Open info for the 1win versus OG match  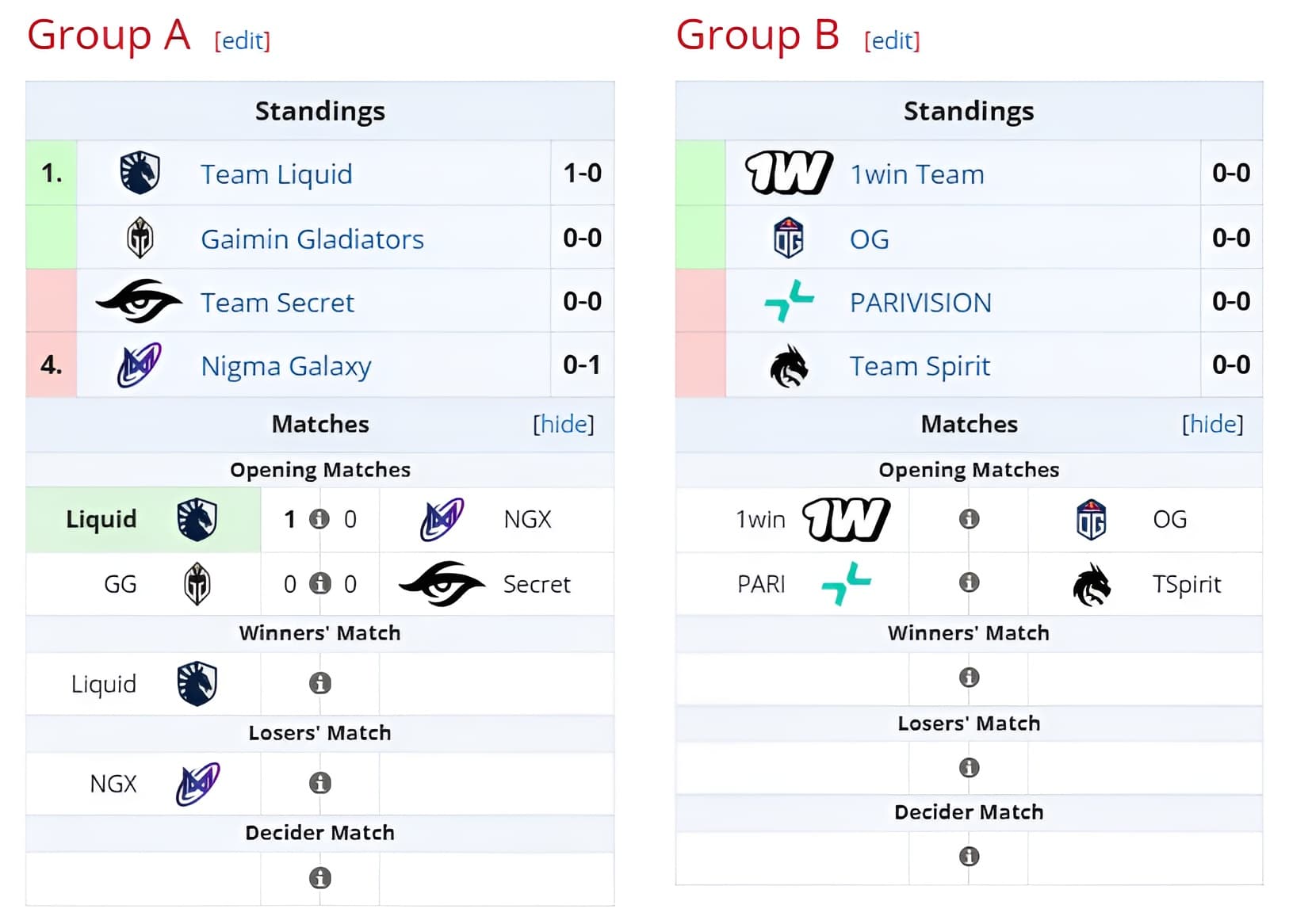click(969, 519)
